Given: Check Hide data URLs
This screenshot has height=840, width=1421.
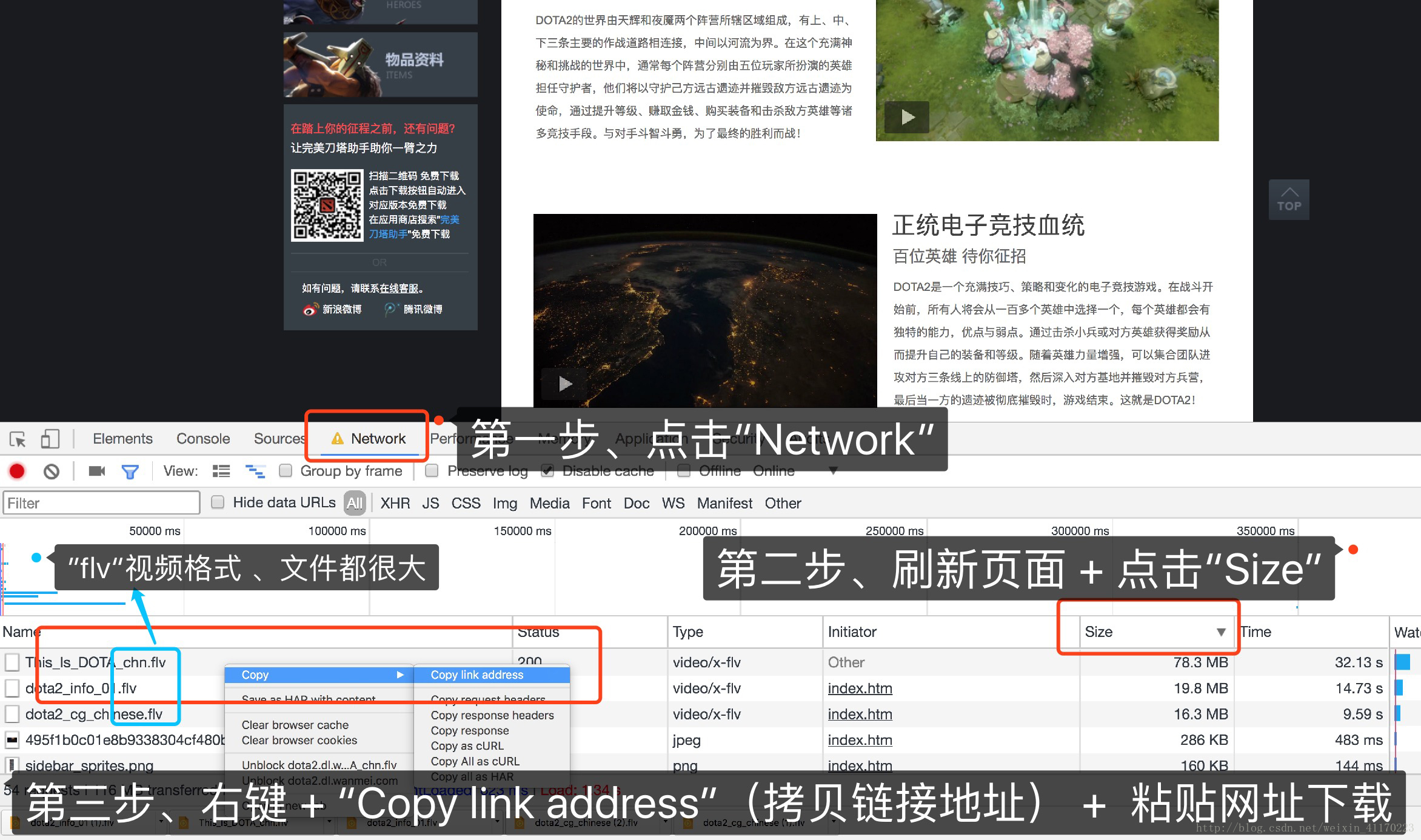Looking at the screenshot, I should 218,502.
